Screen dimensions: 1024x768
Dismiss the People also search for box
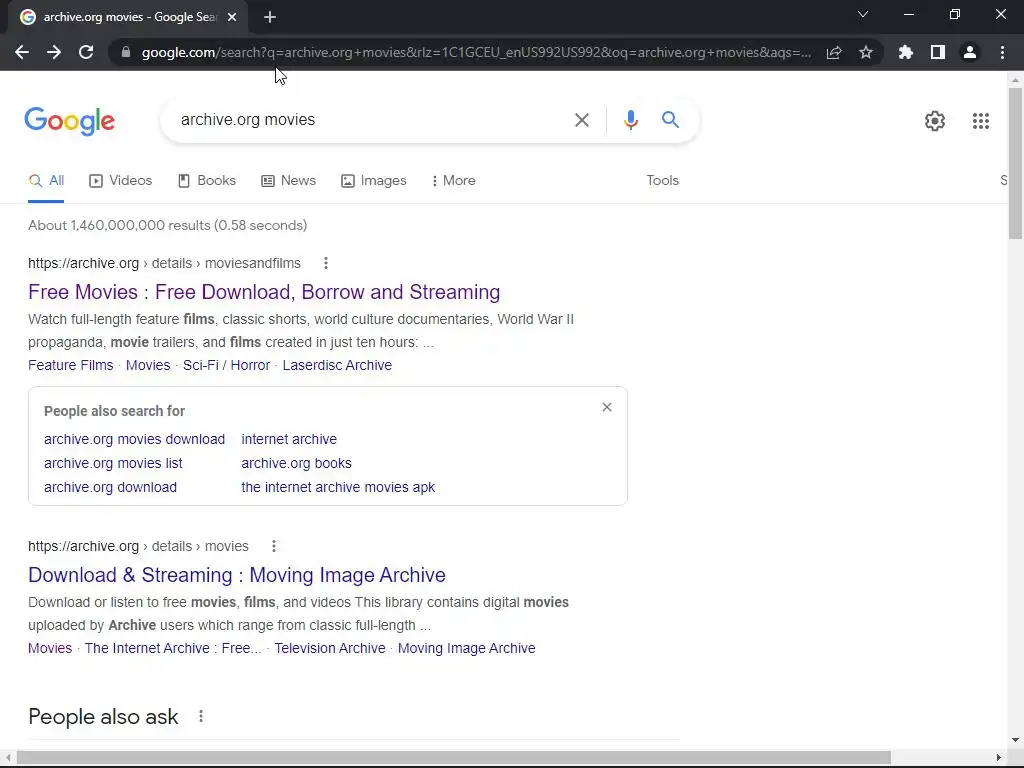[607, 408]
